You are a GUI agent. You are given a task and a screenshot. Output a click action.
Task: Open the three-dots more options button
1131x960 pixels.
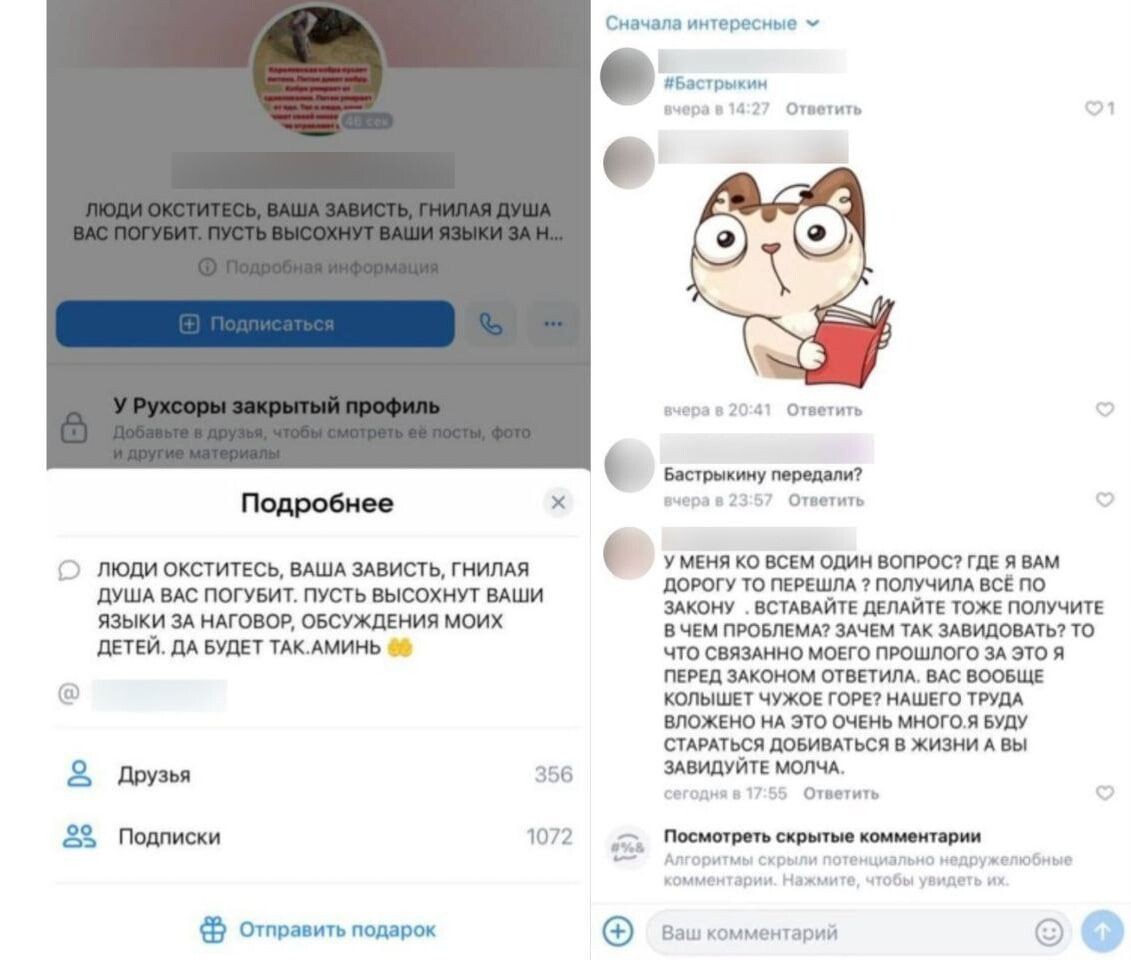pos(553,324)
